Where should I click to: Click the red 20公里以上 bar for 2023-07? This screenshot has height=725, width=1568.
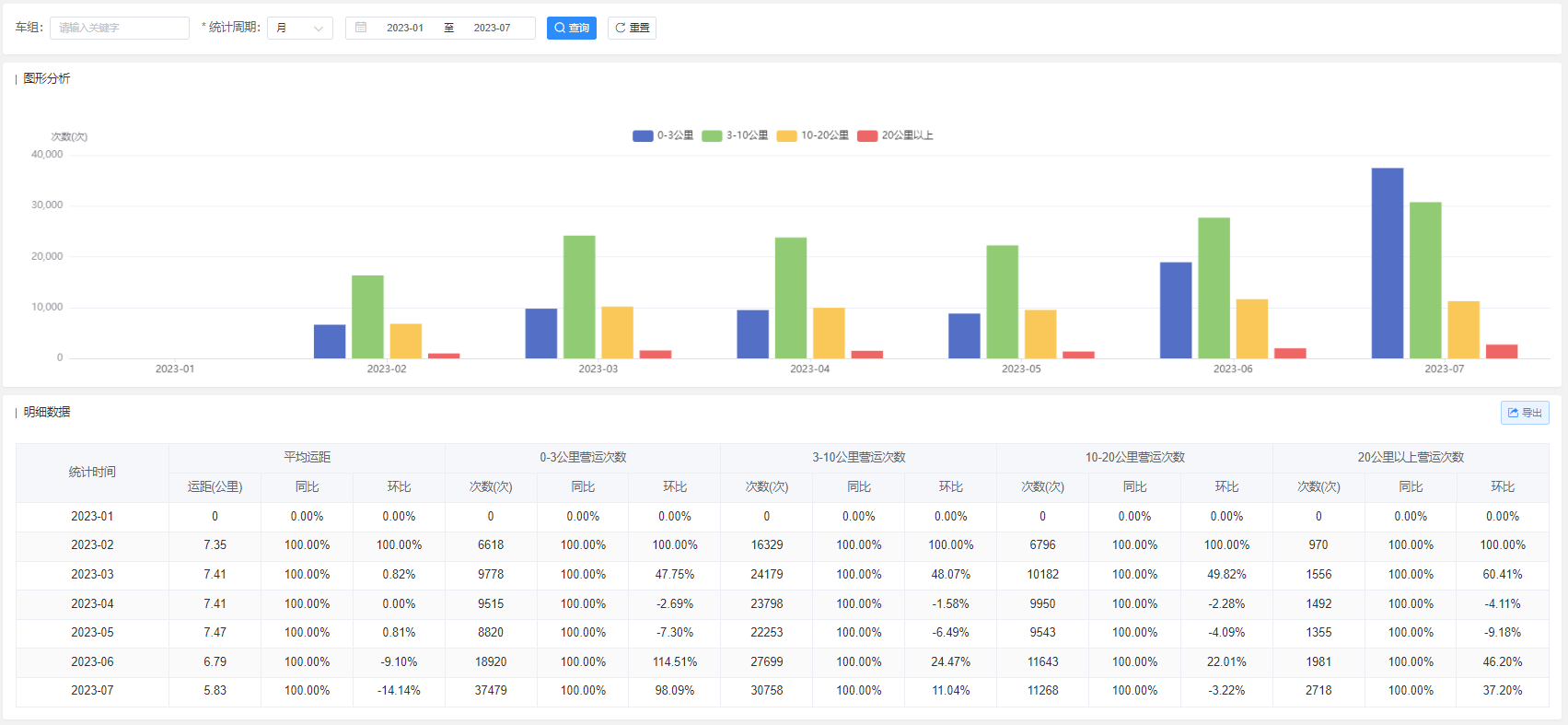click(1501, 351)
